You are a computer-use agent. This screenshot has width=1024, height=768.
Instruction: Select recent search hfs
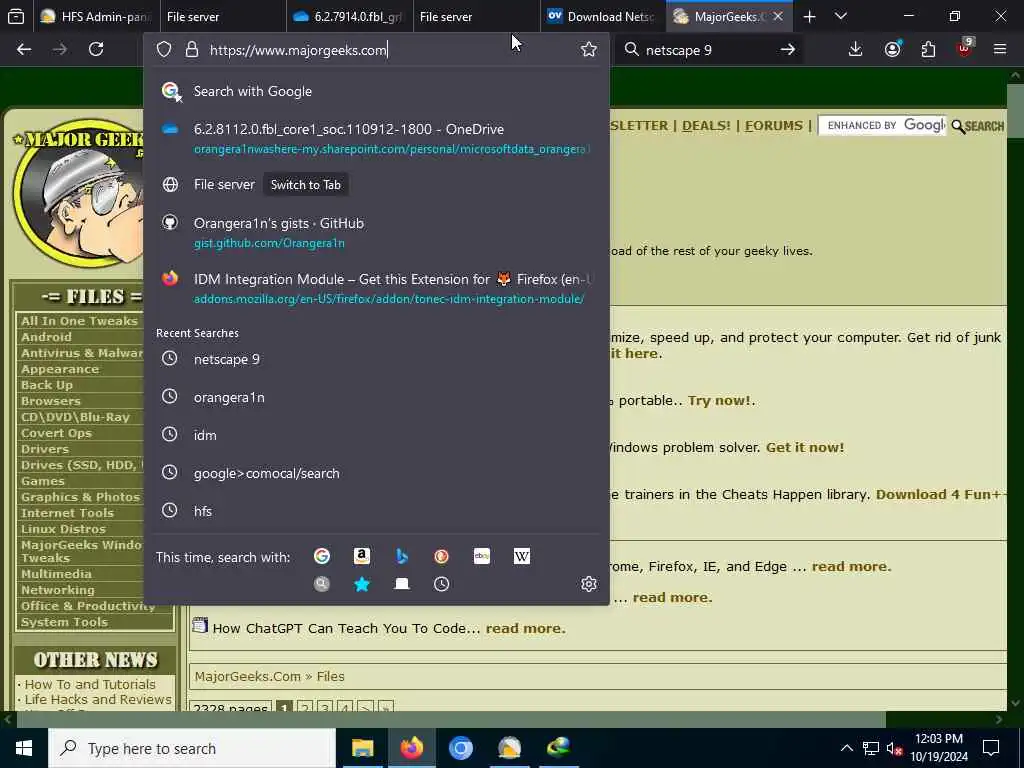click(376, 511)
